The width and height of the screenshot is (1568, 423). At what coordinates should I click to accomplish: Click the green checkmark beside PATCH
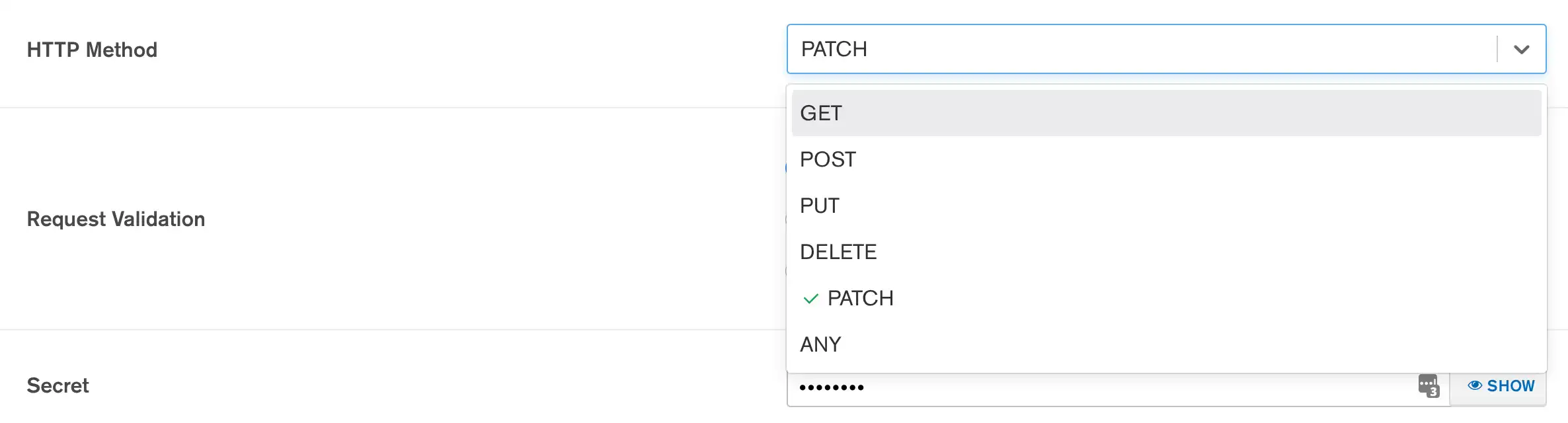810,299
